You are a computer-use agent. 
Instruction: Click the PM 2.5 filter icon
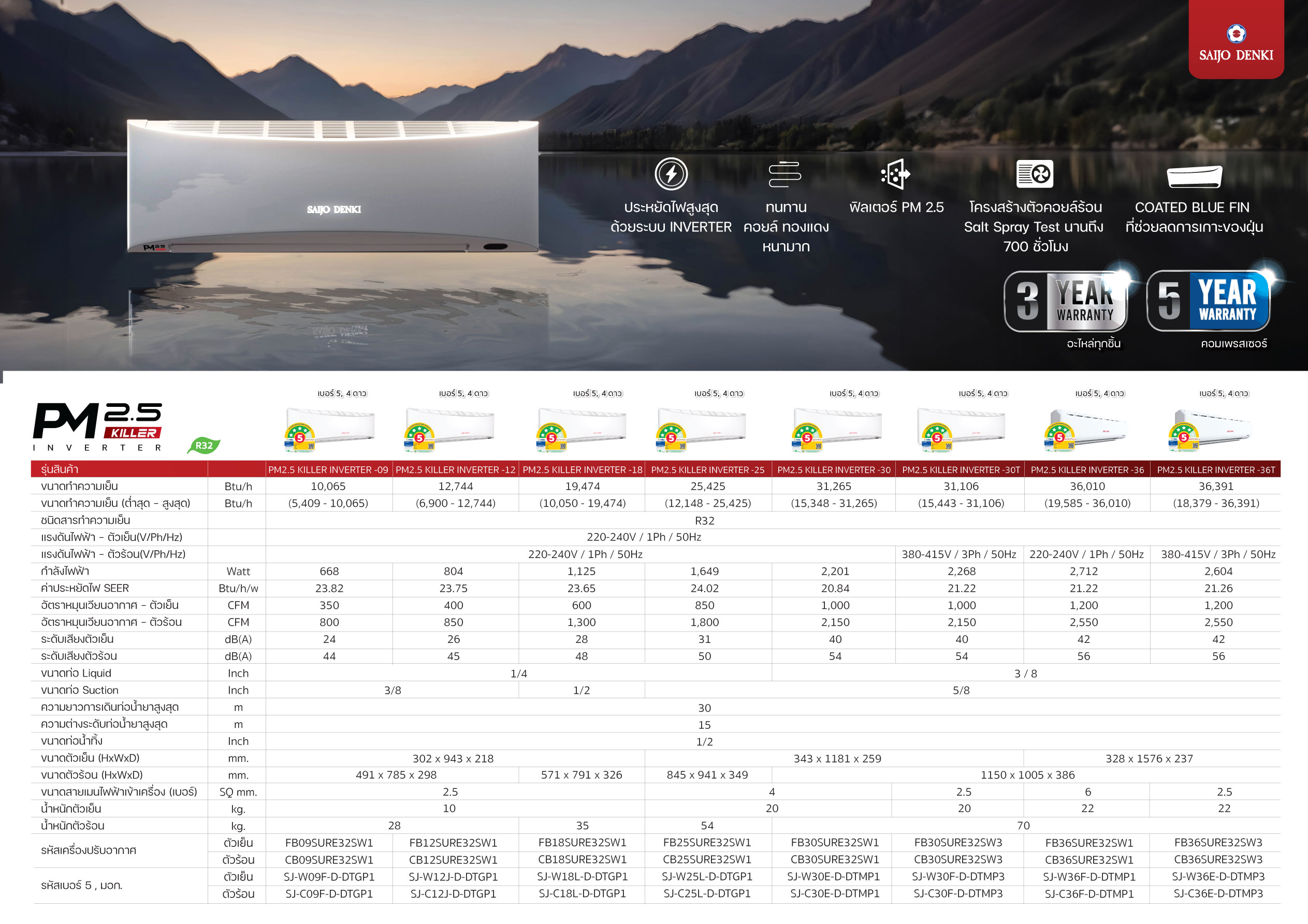(895, 174)
